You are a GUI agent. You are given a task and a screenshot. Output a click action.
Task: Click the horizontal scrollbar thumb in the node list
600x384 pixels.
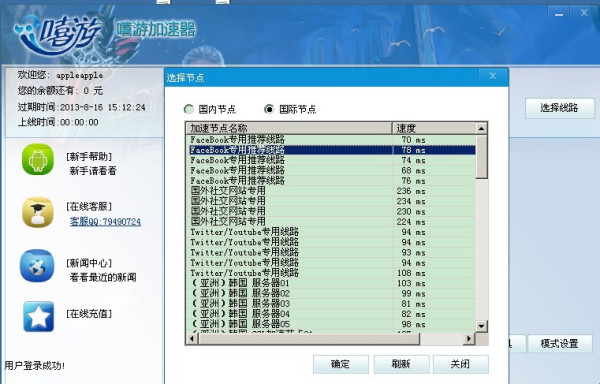click(309, 339)
